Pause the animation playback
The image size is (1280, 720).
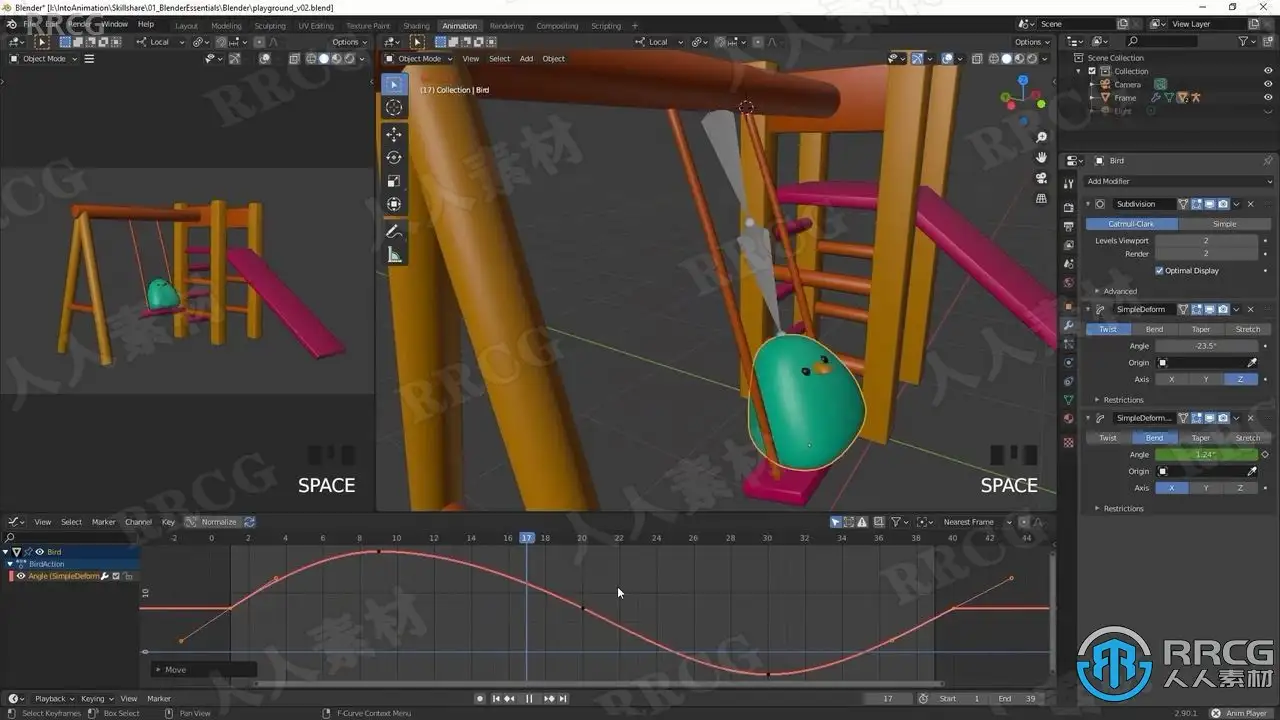pyautogui.click(x=529, y=699)
